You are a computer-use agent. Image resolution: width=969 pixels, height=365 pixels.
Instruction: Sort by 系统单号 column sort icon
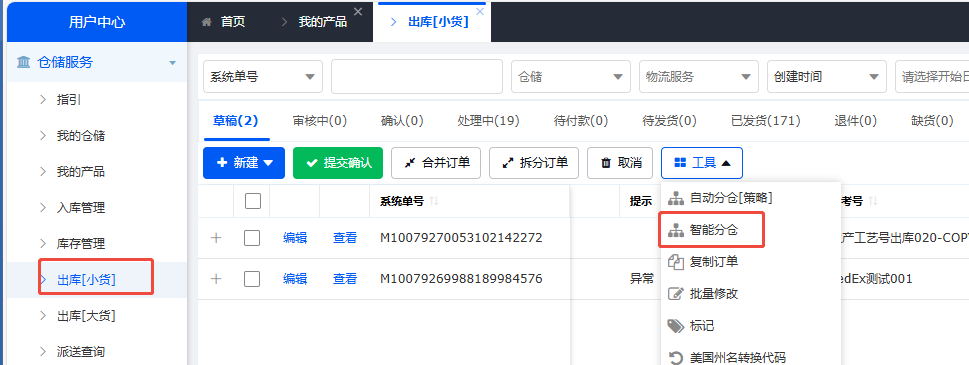434,201
